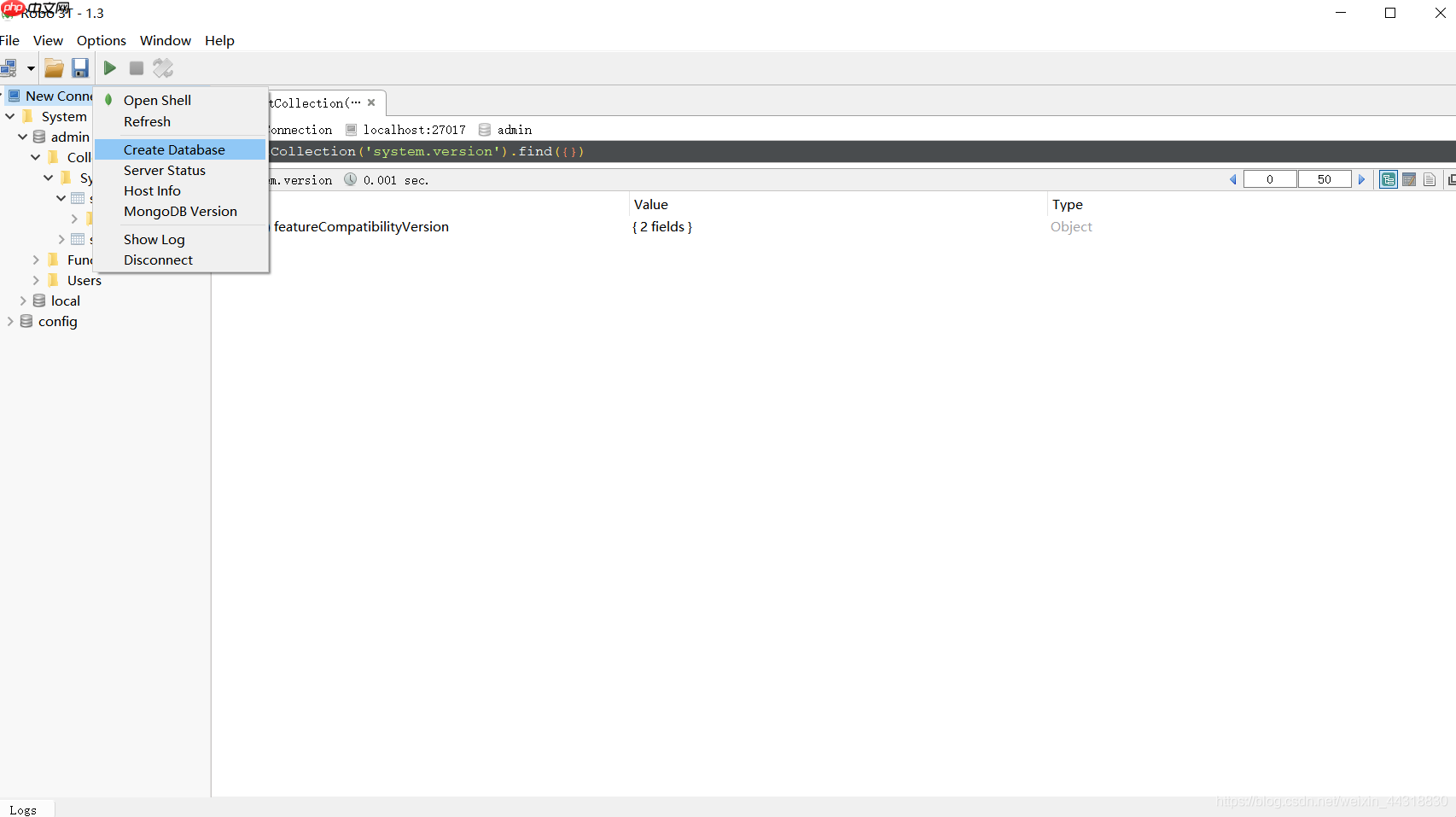This screenshot has width=1456, height=817.
Task: Expand the local database node
Action: point(23,301)
